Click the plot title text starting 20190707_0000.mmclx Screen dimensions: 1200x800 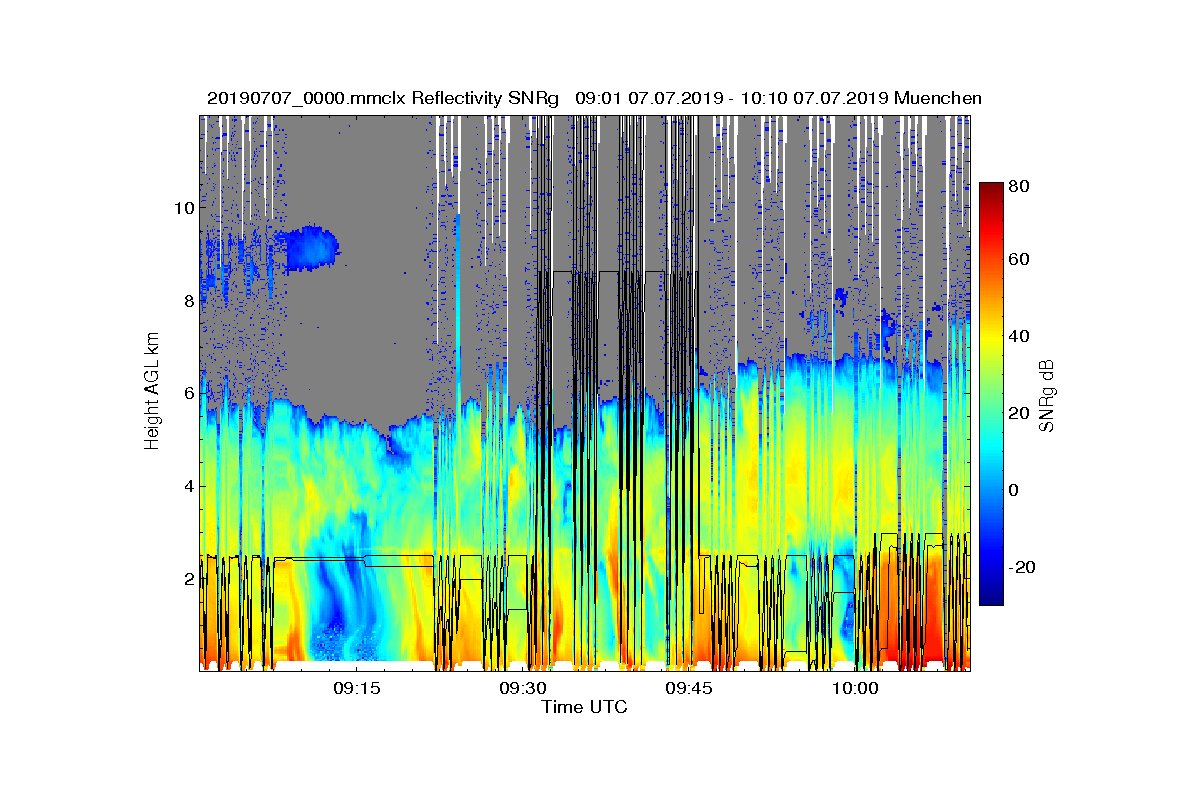594,98
